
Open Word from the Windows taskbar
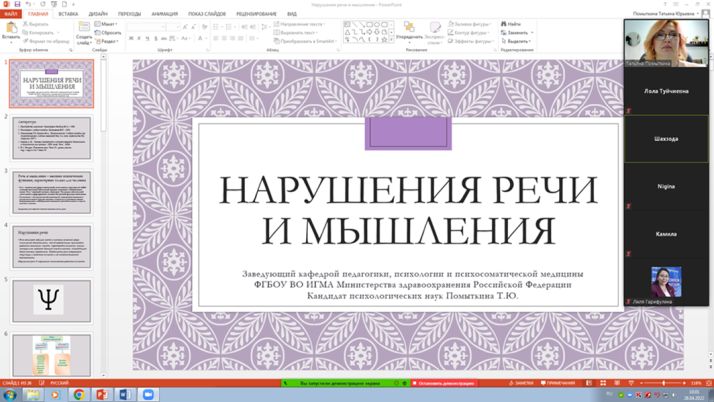(x=124, y=394)
